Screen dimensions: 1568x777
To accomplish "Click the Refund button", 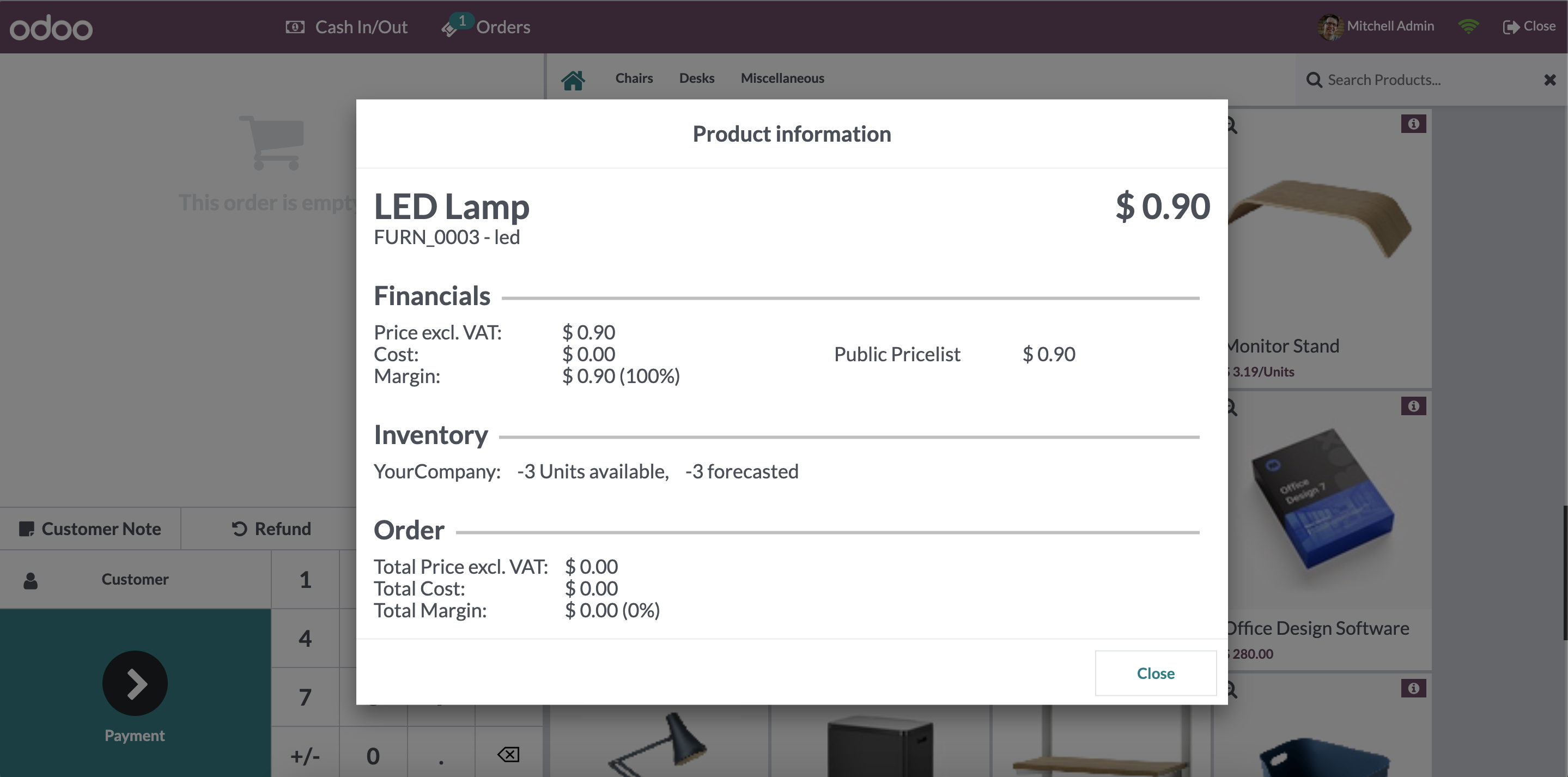I will click(x=271, y=529).
